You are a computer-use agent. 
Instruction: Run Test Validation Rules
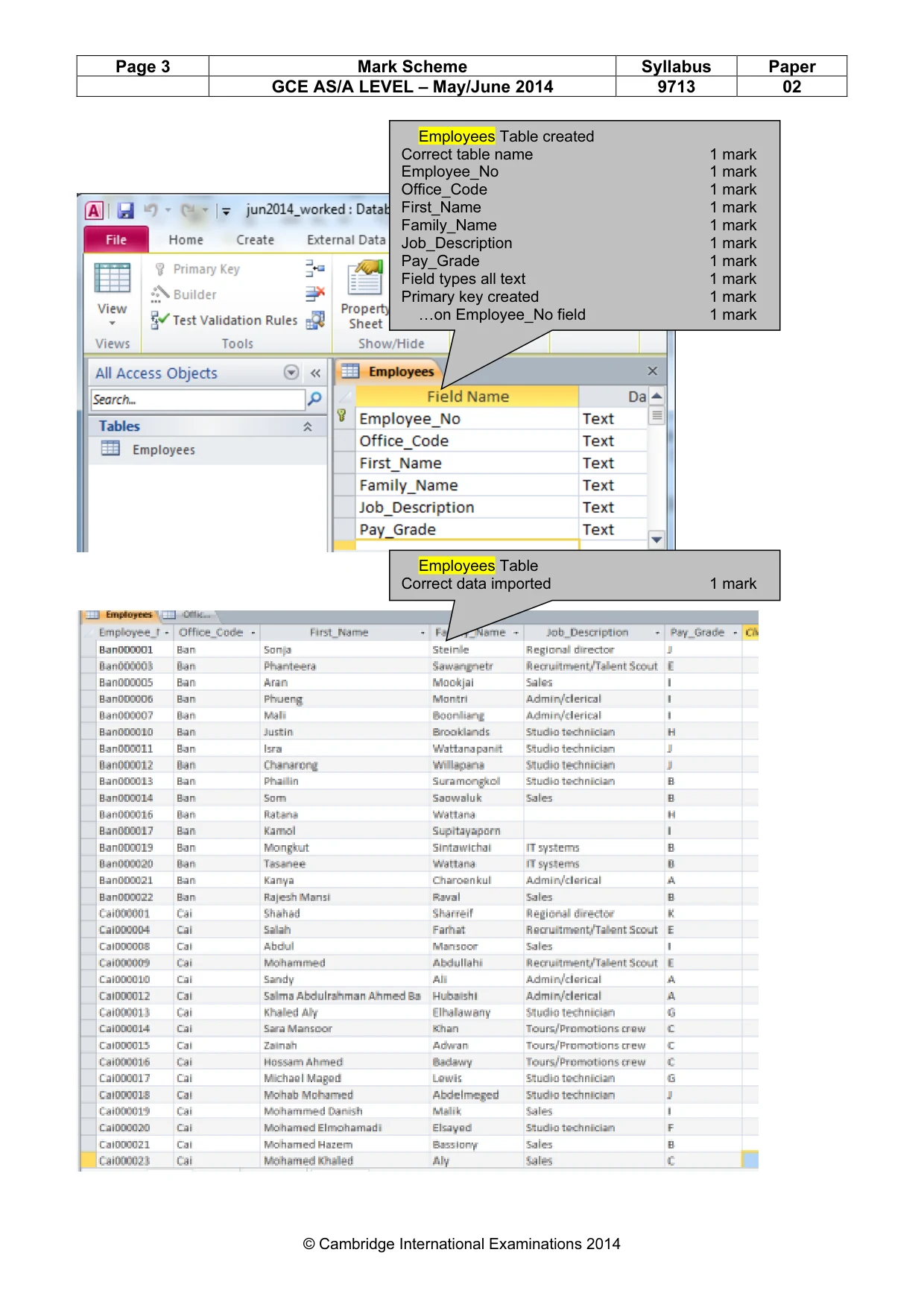[224, 320]
